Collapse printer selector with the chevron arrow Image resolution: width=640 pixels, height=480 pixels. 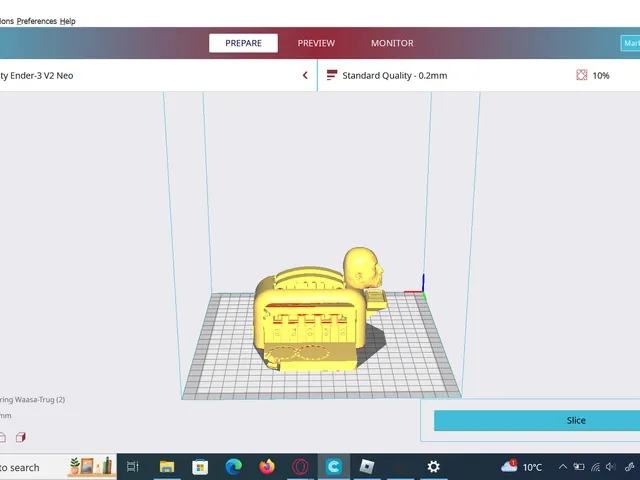(305, 75)
